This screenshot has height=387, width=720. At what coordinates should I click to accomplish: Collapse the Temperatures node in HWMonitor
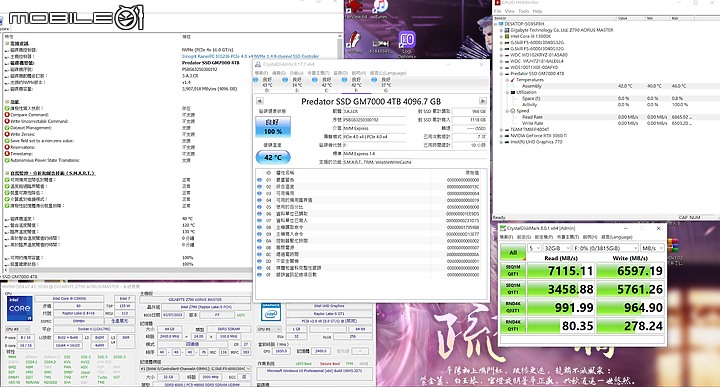[x=507, y=80]
